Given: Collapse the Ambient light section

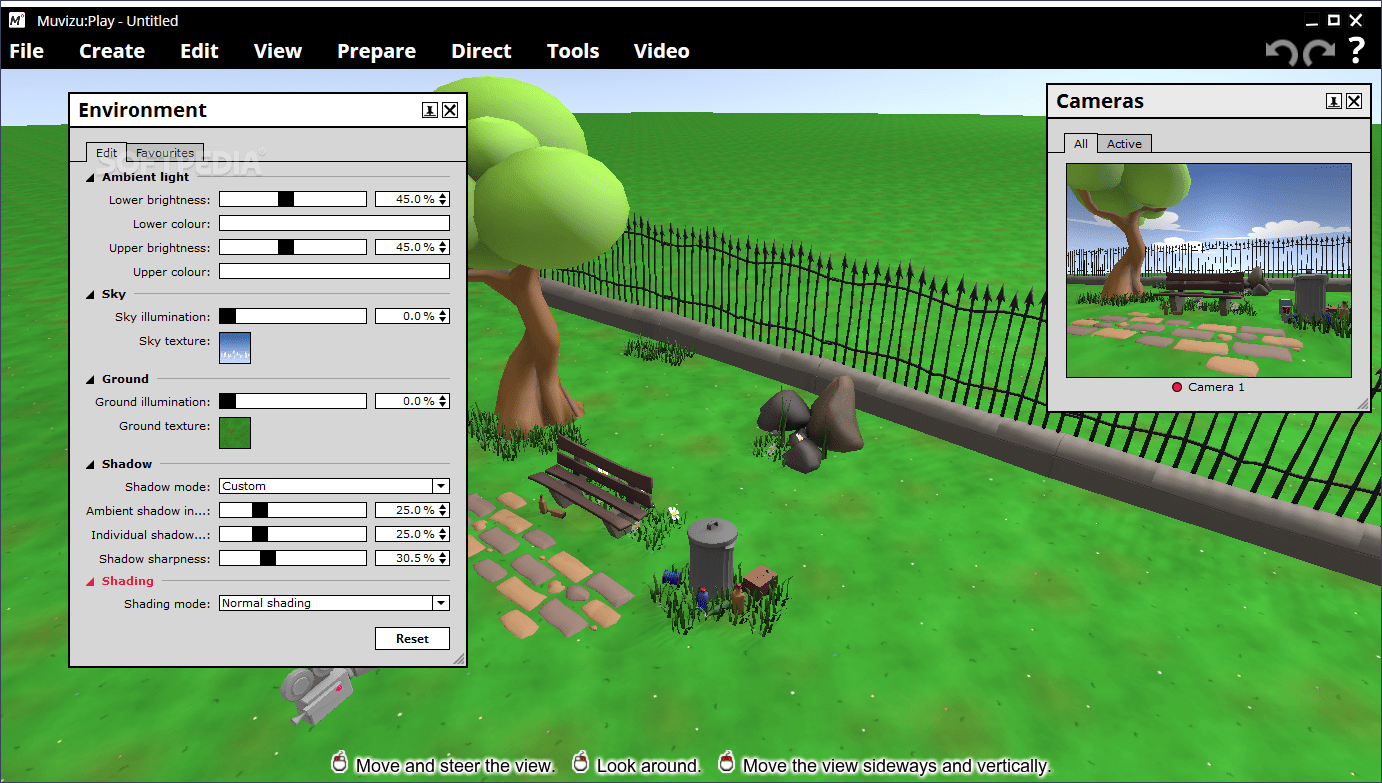Looking at the screenshot, I should [x=91, y=178].
